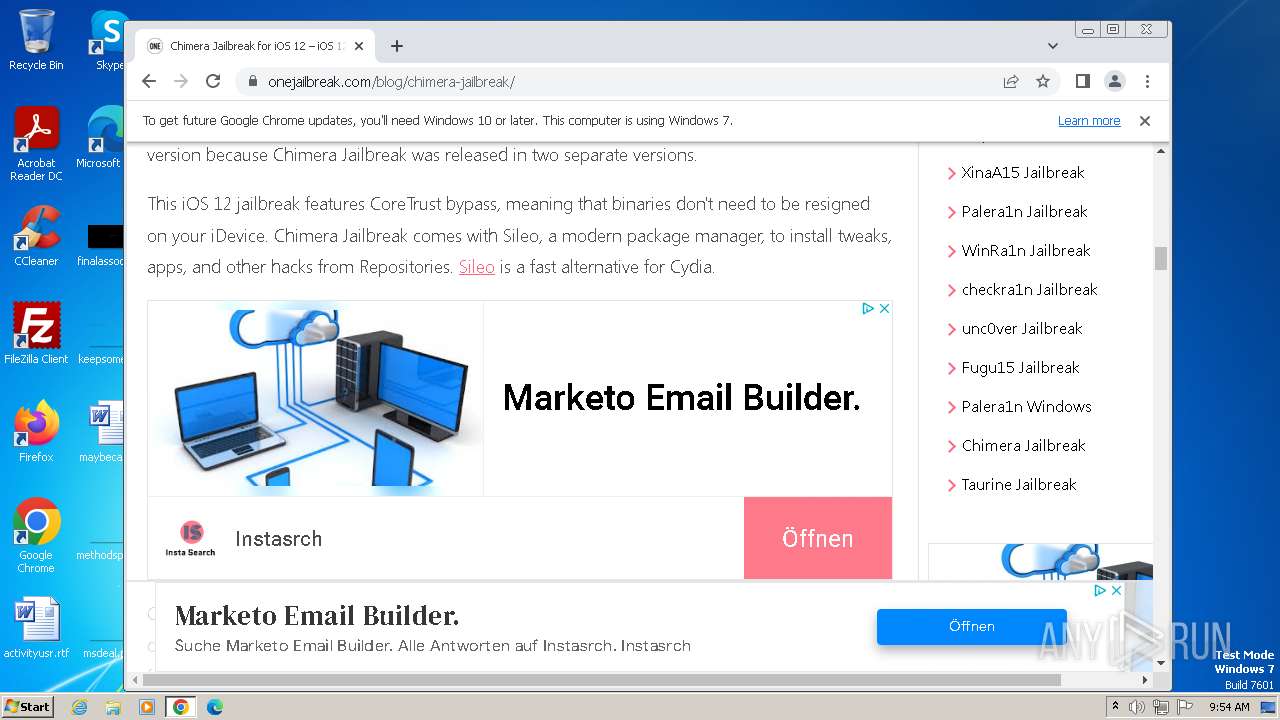Share this page icon in address bar
Viewport: 1280px width, 720px height.
tap(1011, 82)
